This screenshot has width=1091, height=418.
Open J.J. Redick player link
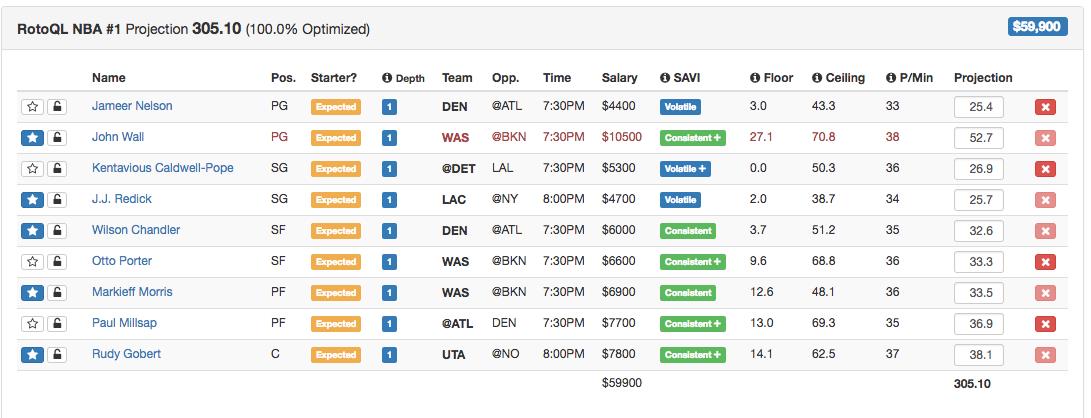click(x=122, y=199)
